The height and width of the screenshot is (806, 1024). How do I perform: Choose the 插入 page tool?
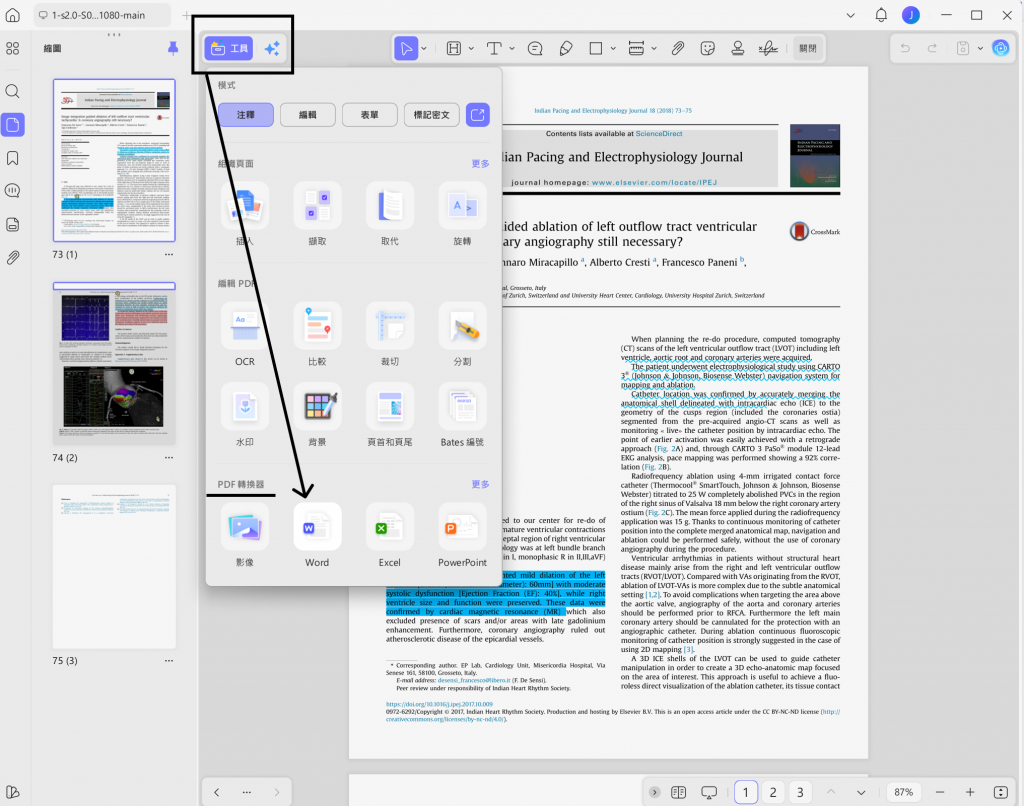click(x=245, y=215)
